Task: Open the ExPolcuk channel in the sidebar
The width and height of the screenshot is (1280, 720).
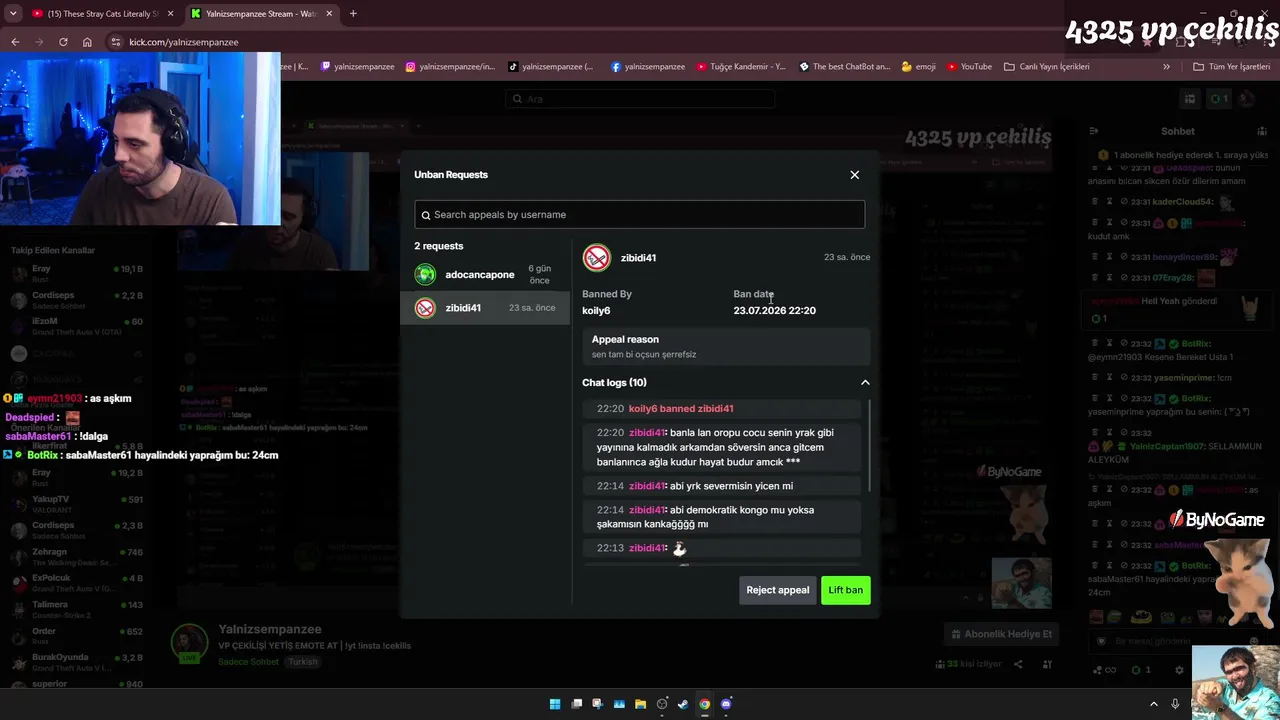Action: click(x=78, y=582)
